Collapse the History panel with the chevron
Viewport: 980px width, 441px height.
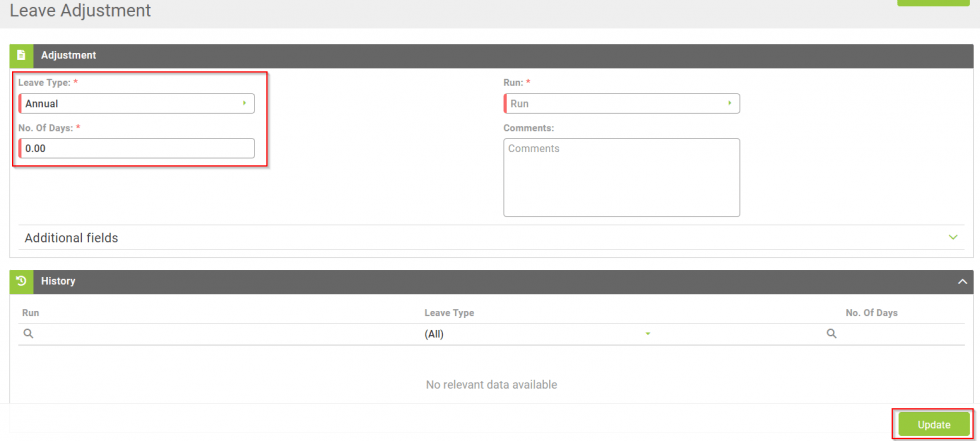click(962, 282)
